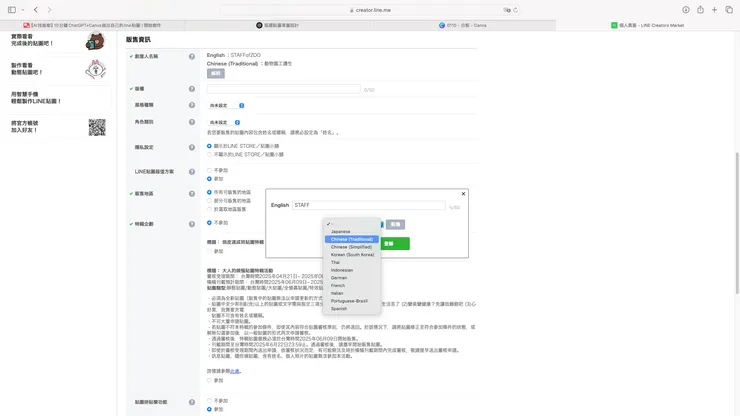Click green save button in popup

point(395,244)
